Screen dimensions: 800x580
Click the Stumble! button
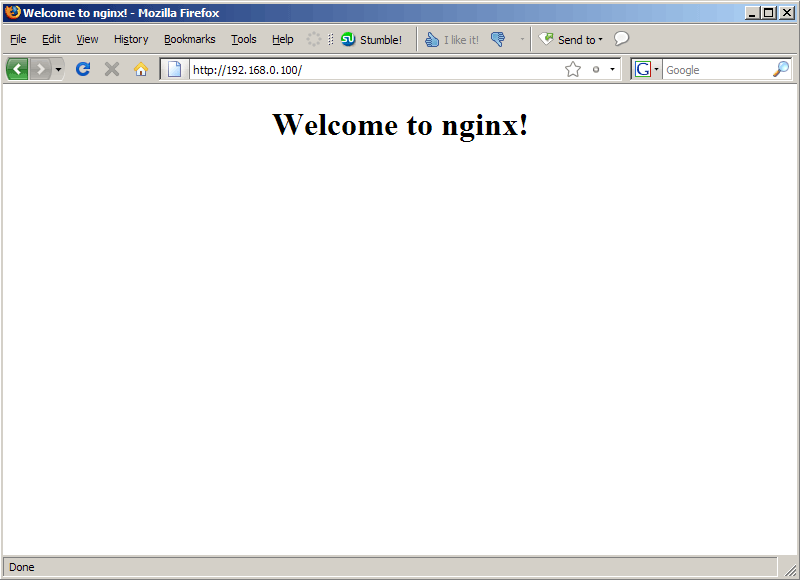(x=371, y=39)
